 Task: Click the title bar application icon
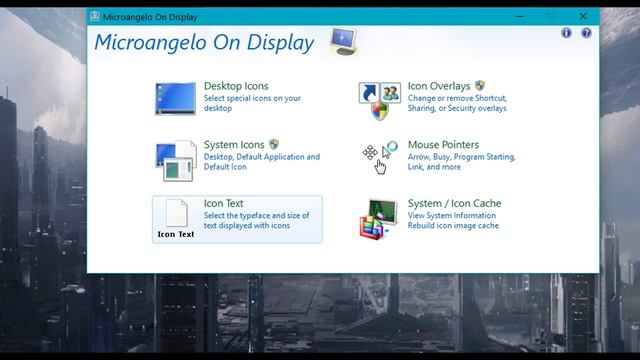tap(95, 17)
